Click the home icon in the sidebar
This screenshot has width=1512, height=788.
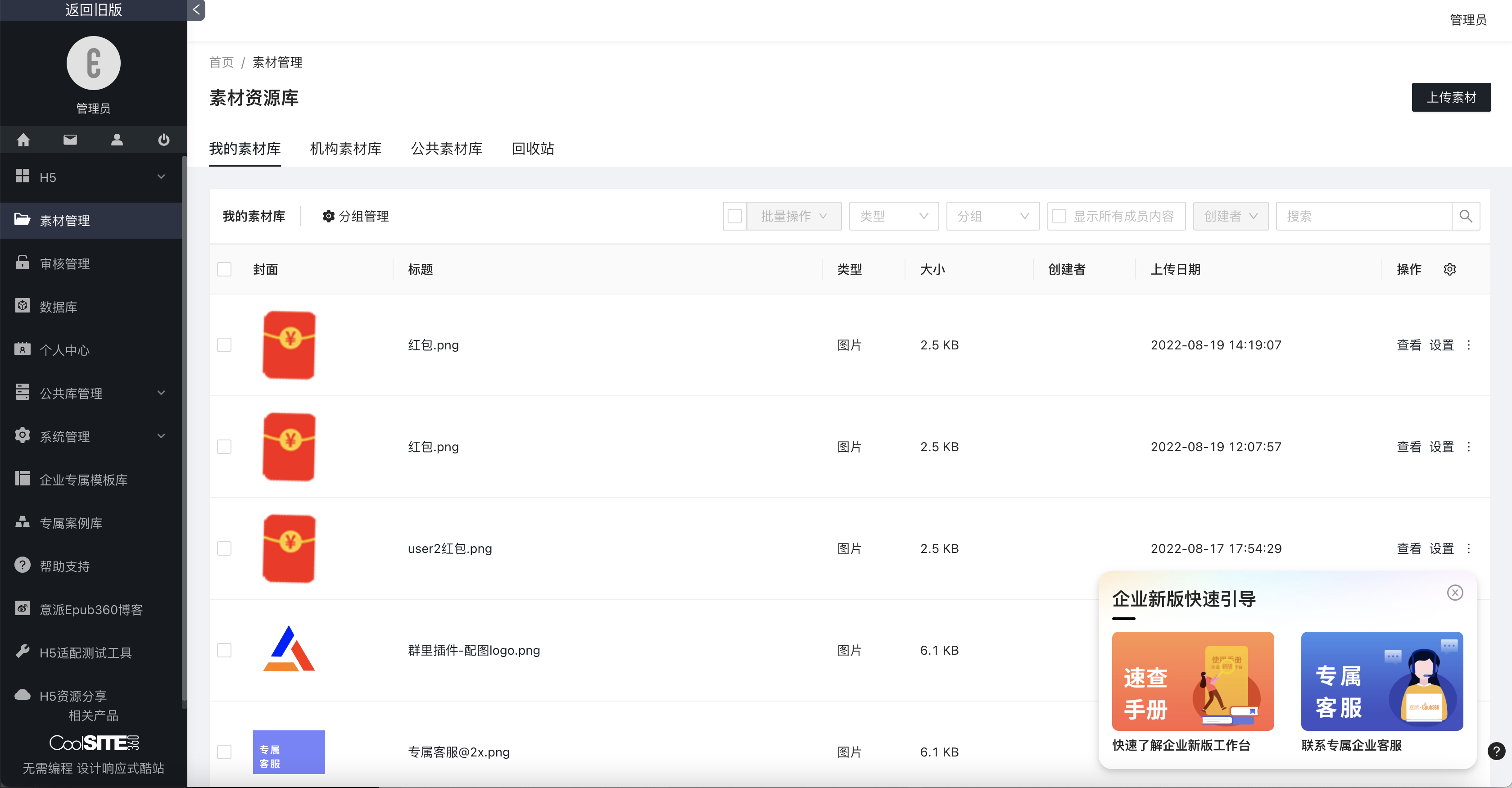pos(23,140)
